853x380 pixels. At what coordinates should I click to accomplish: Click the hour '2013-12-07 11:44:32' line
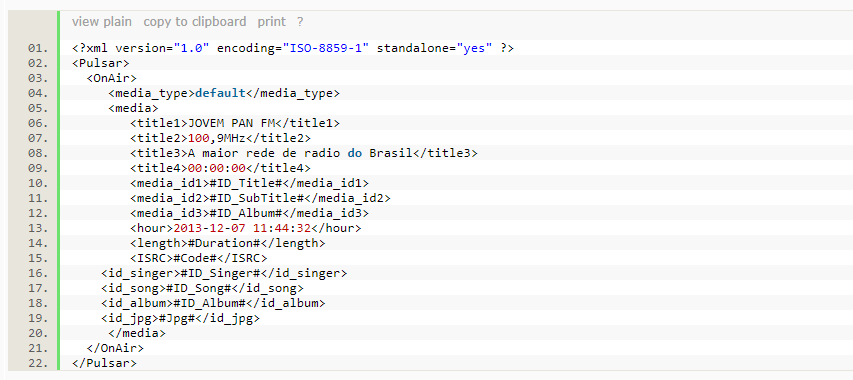(x=245, y=228)
